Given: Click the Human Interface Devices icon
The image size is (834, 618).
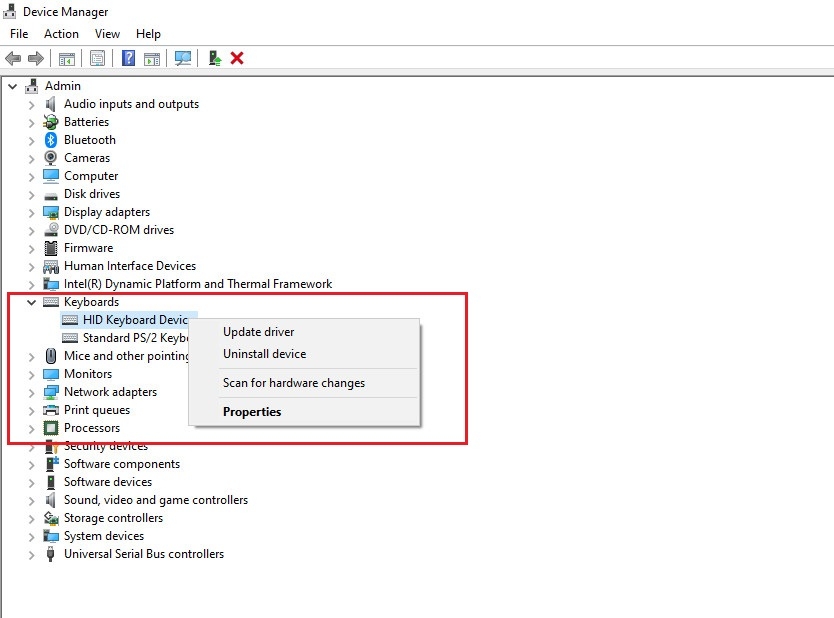Looking at the screenshot, I should coord(51,266).
